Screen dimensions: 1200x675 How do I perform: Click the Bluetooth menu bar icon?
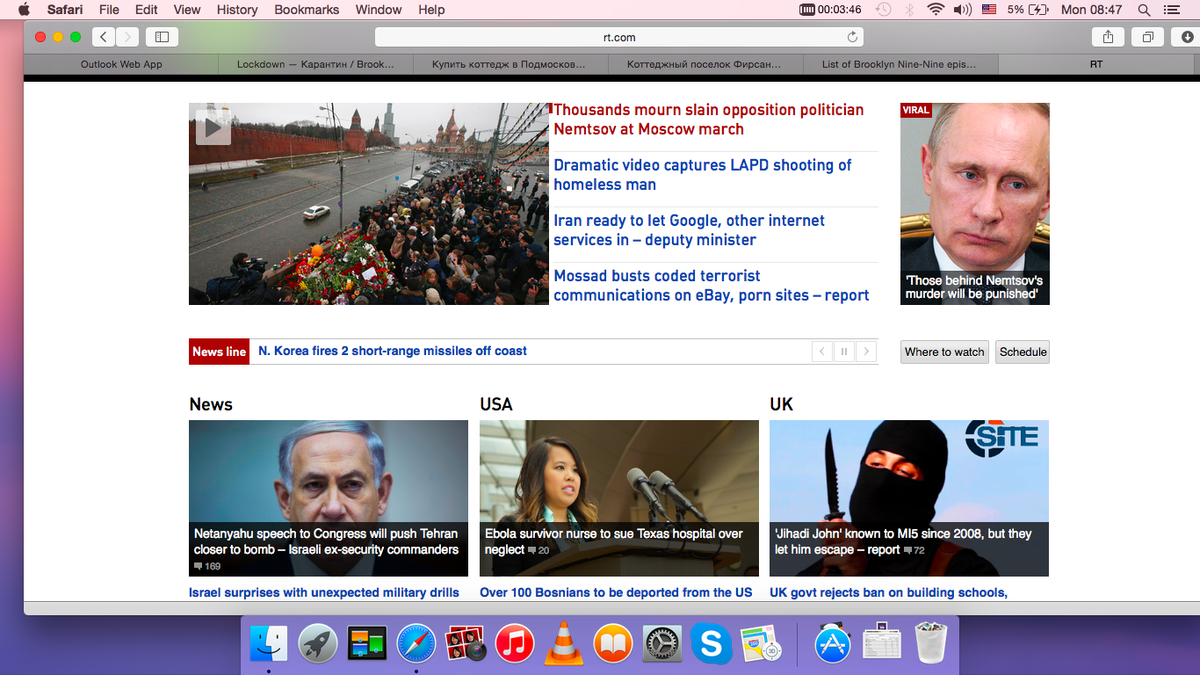coord(910,10)
